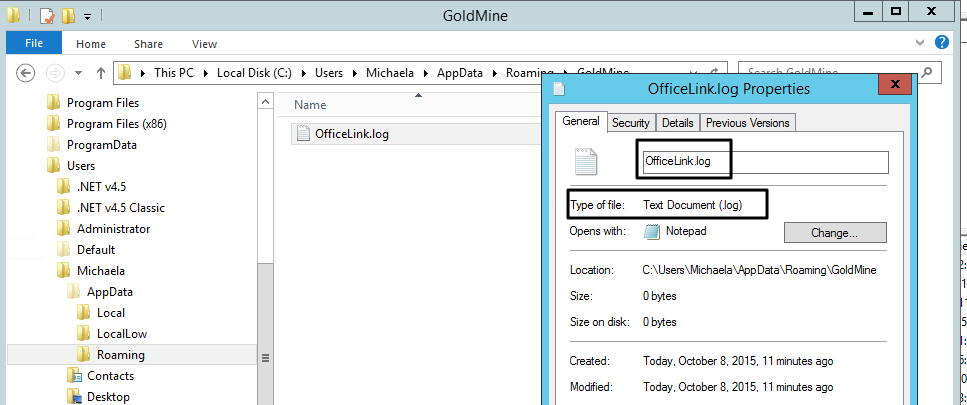Expand the ribbon using the chevron
The height and width of the screenshot is (405, 967).
click(921, 44)
